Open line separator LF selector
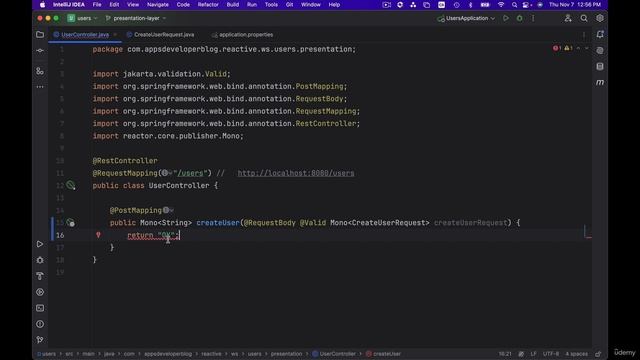The image size is (640, 360). (533, 354)
